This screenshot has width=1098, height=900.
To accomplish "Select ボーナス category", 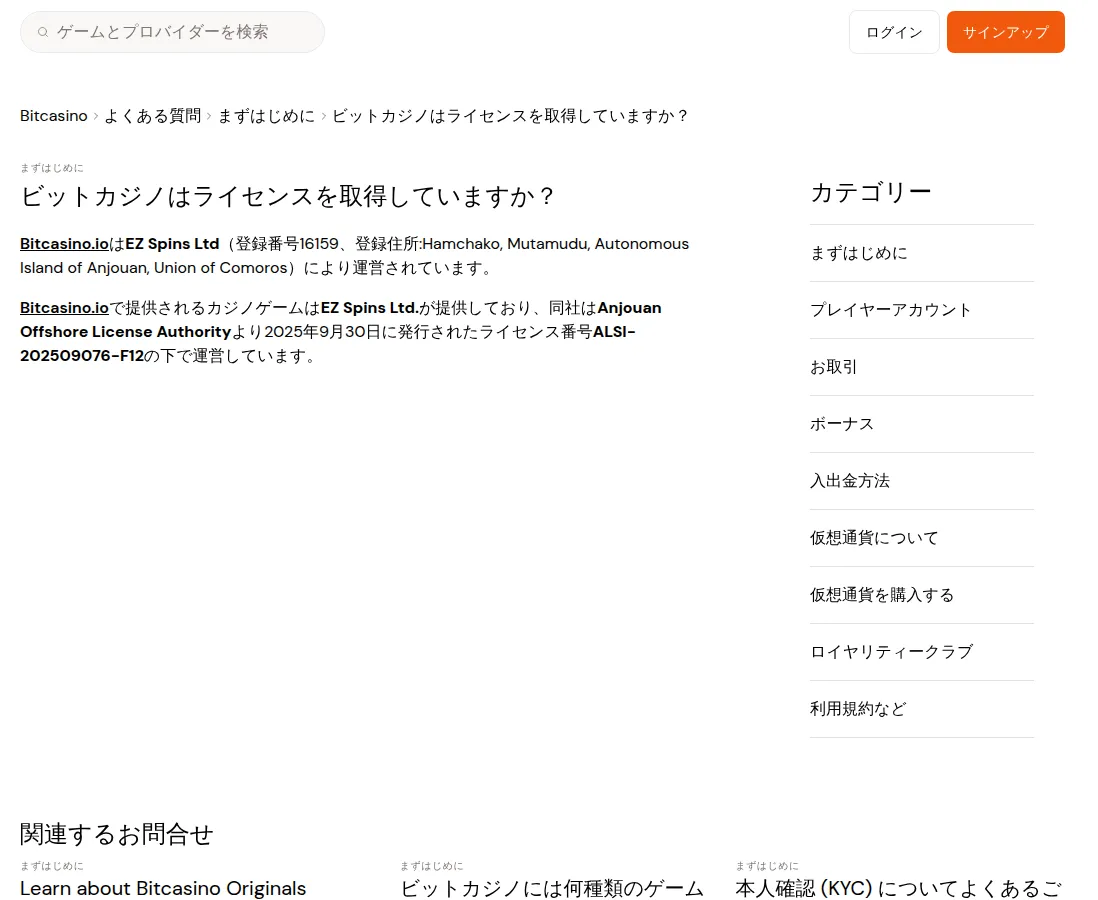I will [922, 424].
